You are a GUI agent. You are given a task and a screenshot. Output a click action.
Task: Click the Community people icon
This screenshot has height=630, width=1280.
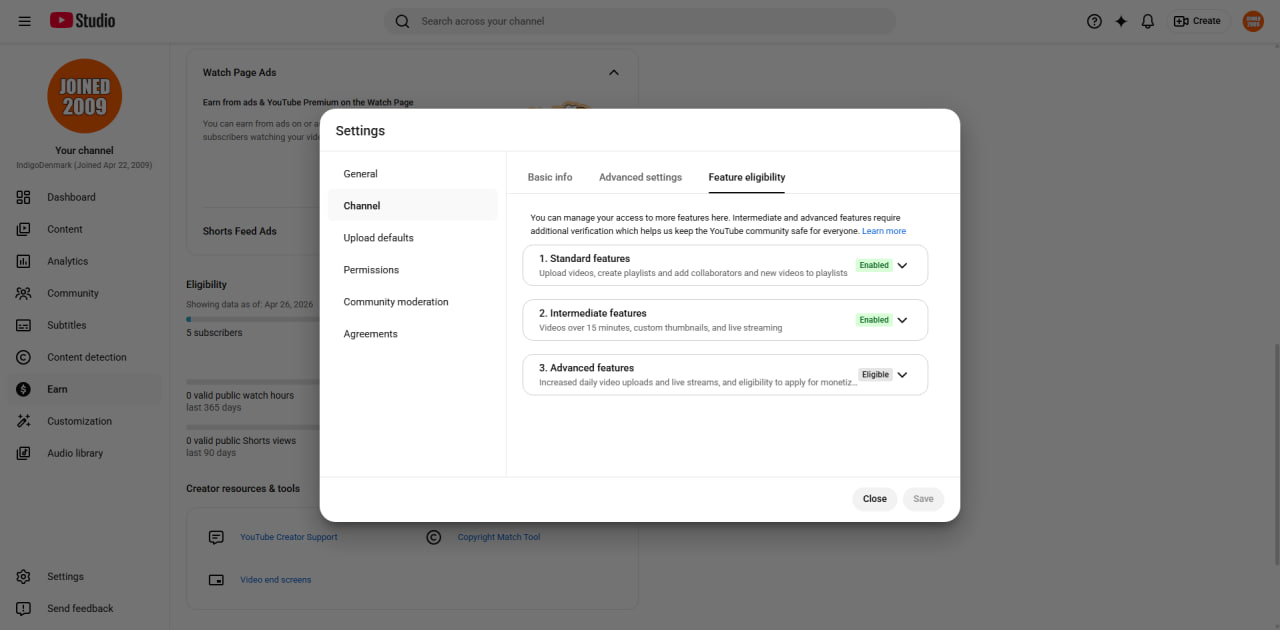click(24, 293)
